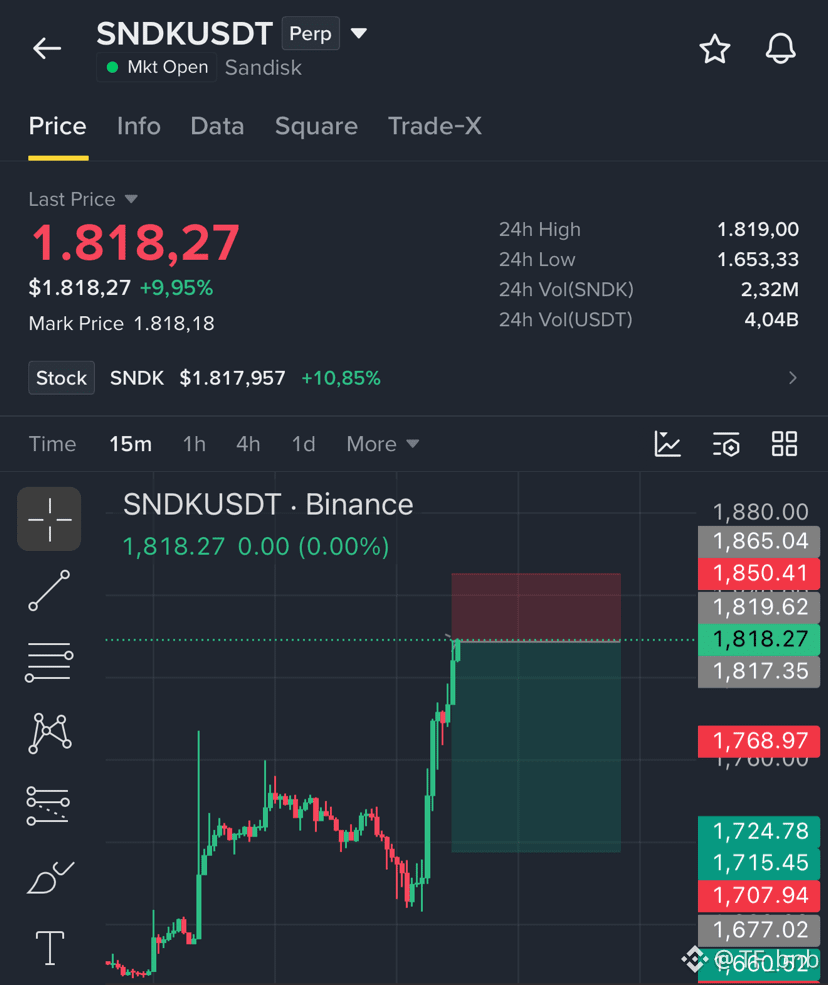Open the Last Price type dropdown
This screenshot has width=828, height=985.
click(x=131, y=199)
